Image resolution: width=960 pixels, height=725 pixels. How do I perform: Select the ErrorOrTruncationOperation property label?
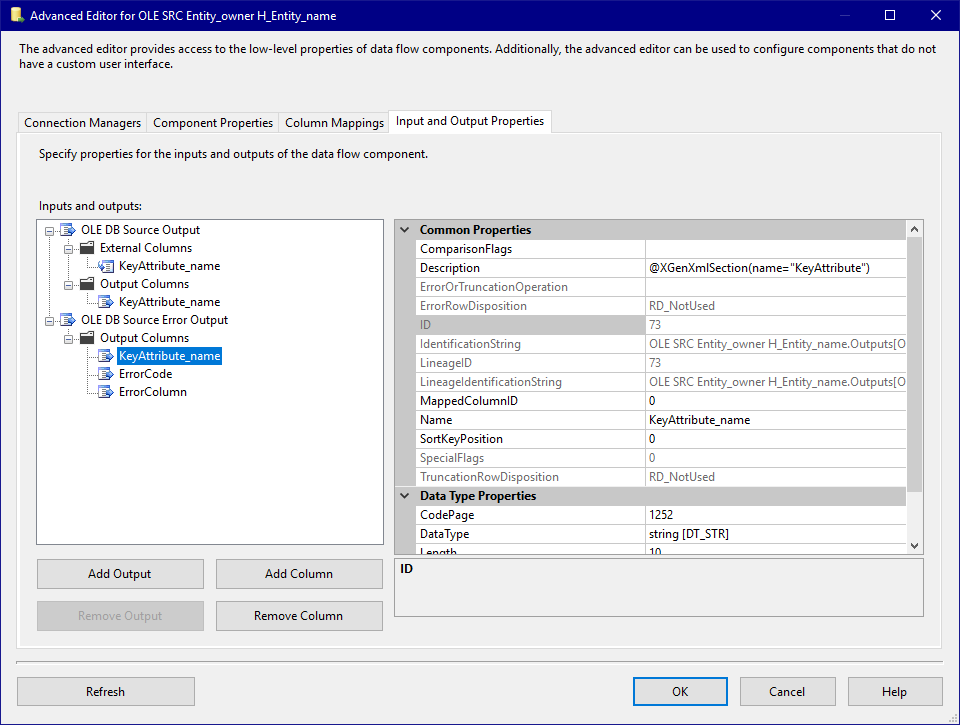coord(493,287)
